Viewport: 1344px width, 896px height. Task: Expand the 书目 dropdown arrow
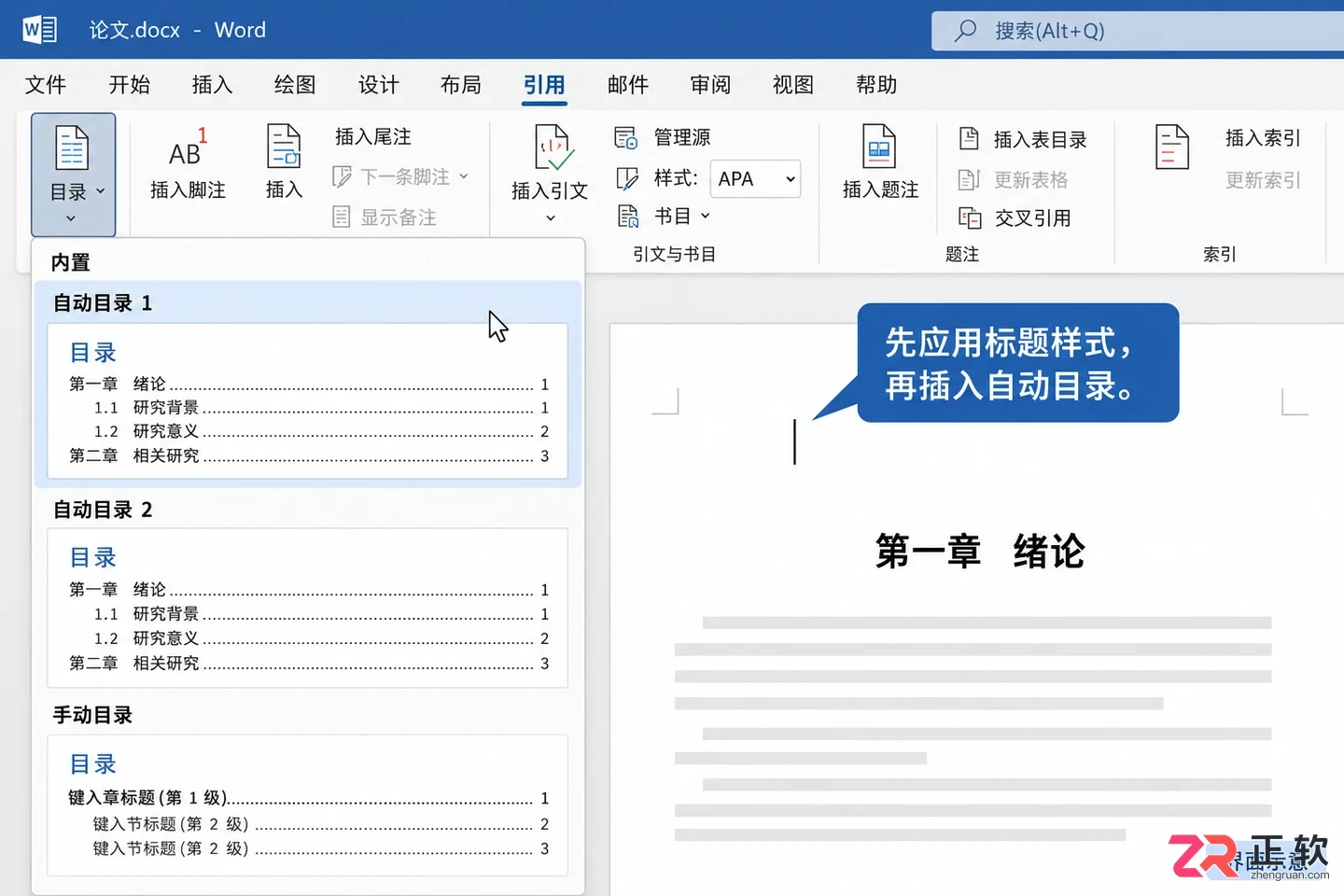pyautogui.click(x=705, y=217)
